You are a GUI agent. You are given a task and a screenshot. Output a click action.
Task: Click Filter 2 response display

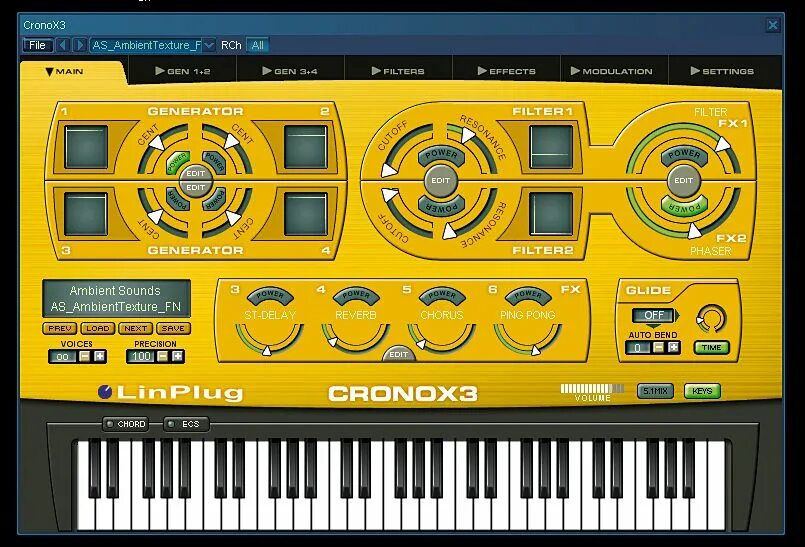[551, 214]
